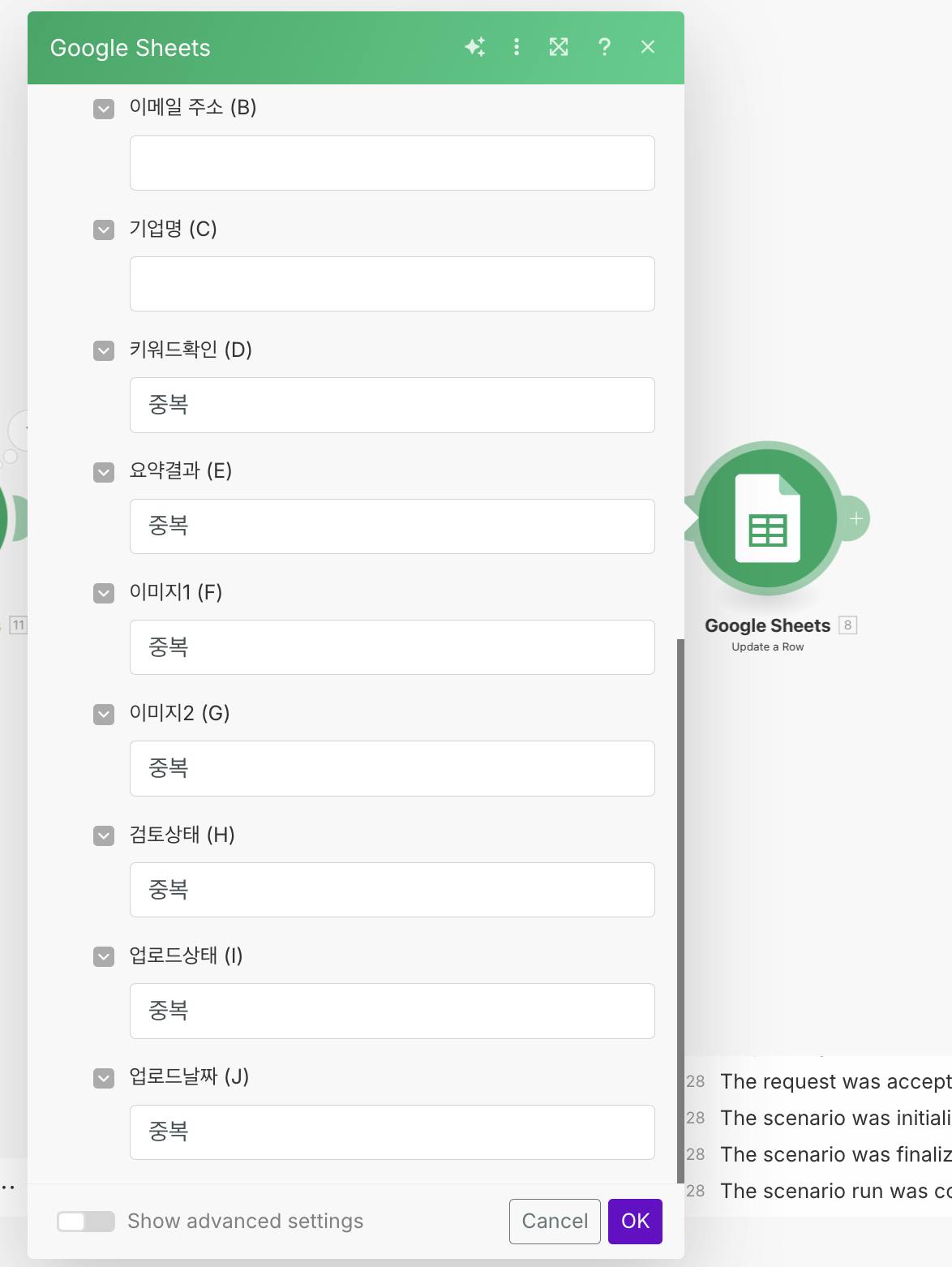Click the dialog vertical scrollbar
Screen dimensions: 952x1267
click(x=680, y=911)
